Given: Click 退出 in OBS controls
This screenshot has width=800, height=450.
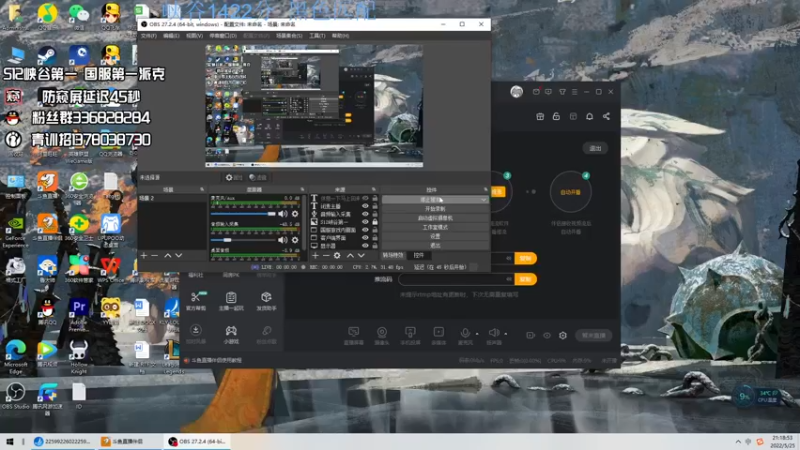Looking at the screenshot, I should 435,246.
